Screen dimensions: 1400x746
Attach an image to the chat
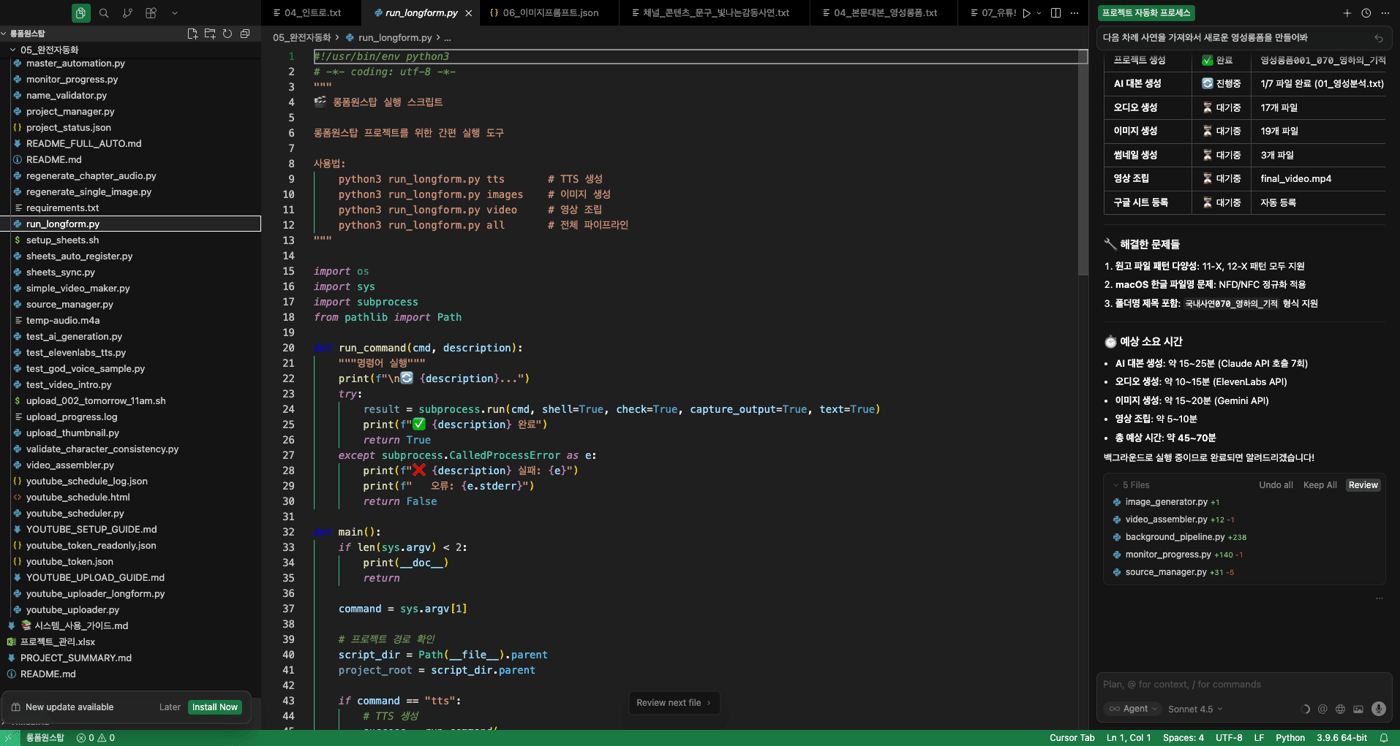tap(1358, 709)
